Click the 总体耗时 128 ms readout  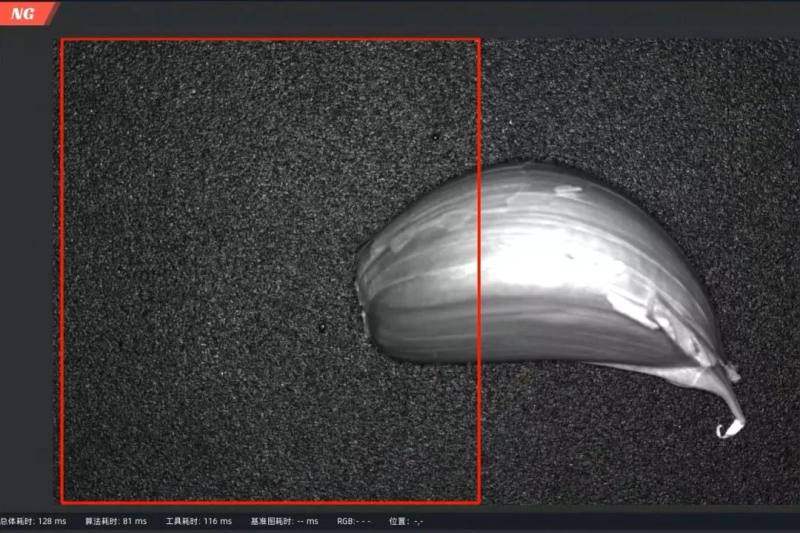coord(33,521)
